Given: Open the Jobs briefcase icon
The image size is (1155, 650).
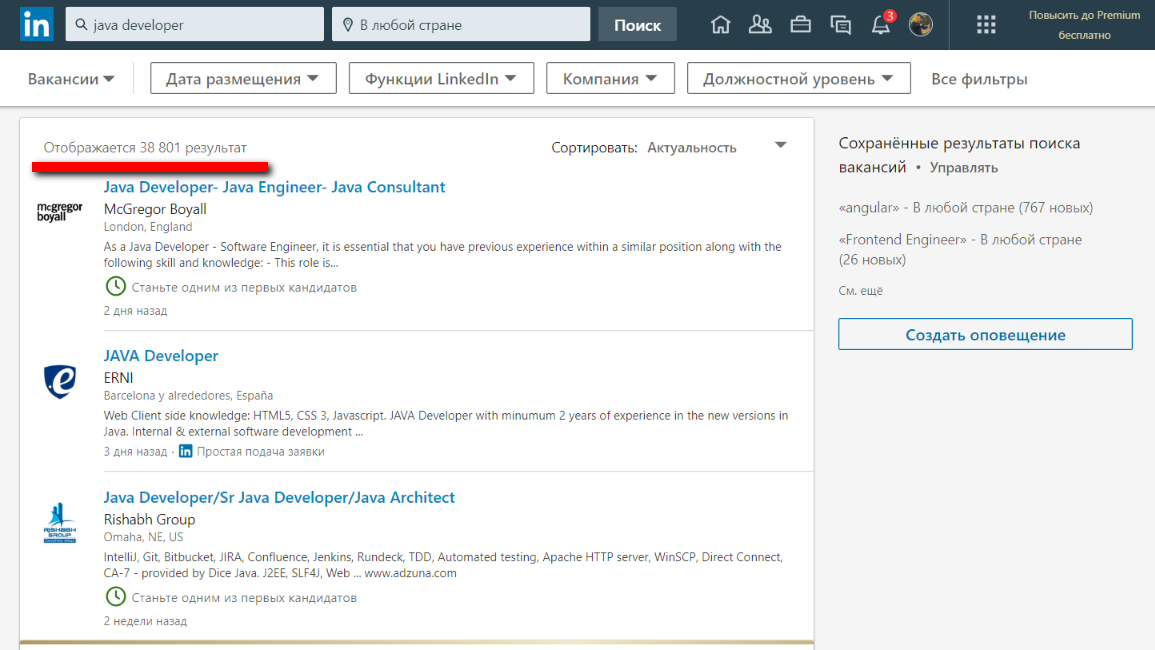Looking at the screenshot, I should tap(801, 24).
